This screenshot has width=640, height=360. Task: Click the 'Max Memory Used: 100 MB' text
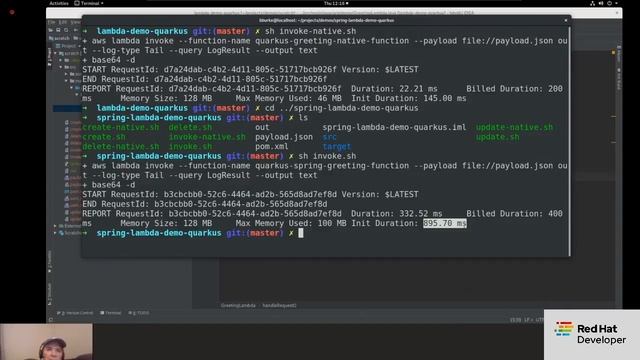(291, 223)
